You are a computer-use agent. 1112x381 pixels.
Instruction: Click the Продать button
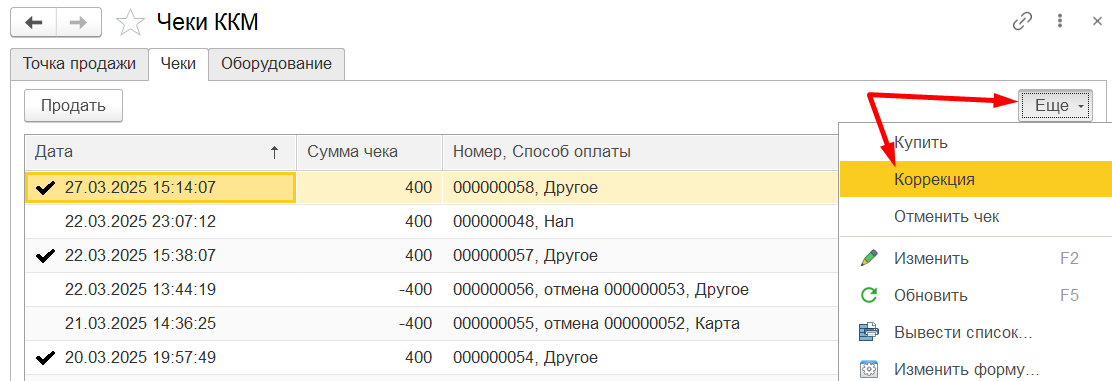pyautogui.click(x=74, y=106)
